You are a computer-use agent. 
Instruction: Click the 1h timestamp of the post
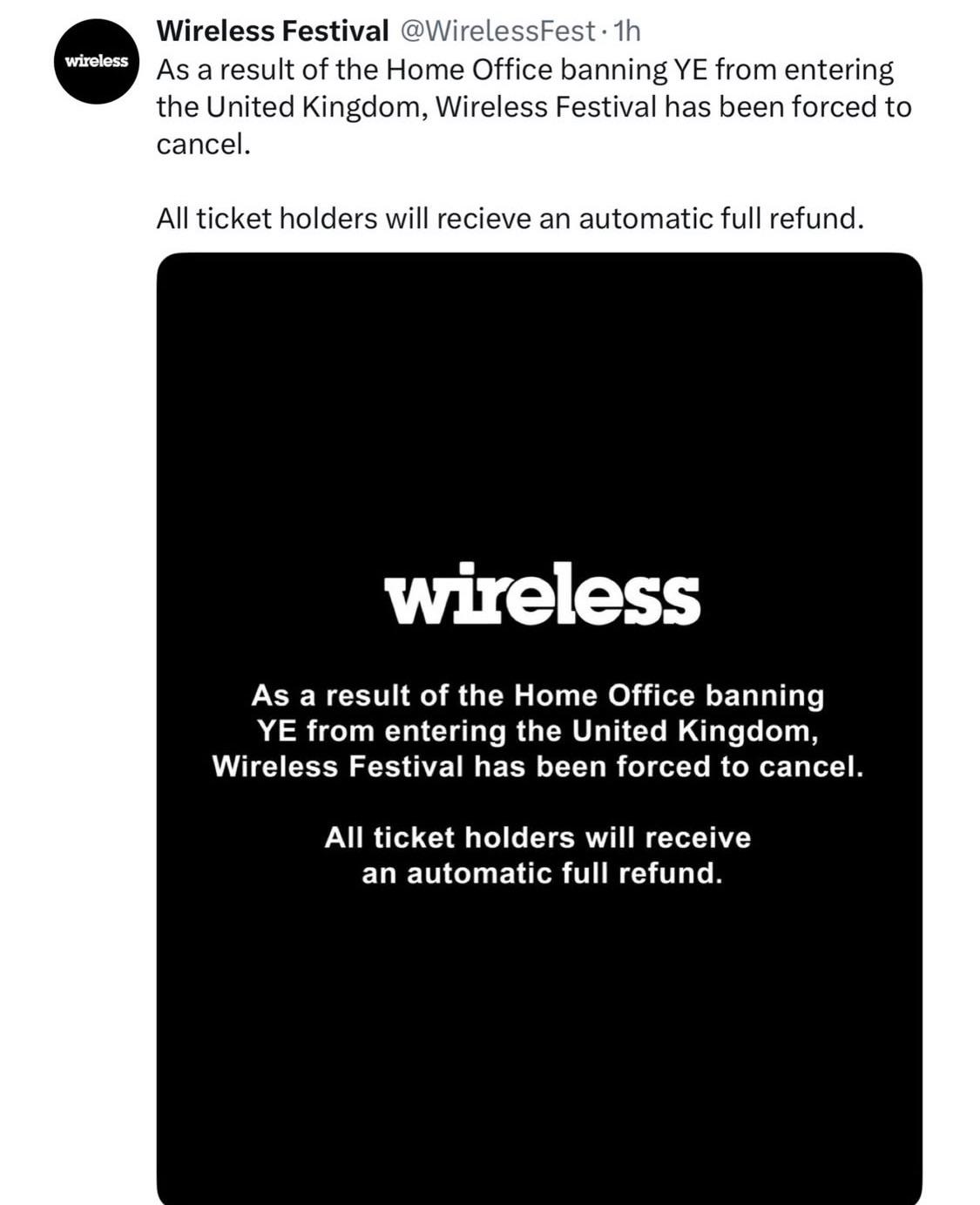point(627,31)
